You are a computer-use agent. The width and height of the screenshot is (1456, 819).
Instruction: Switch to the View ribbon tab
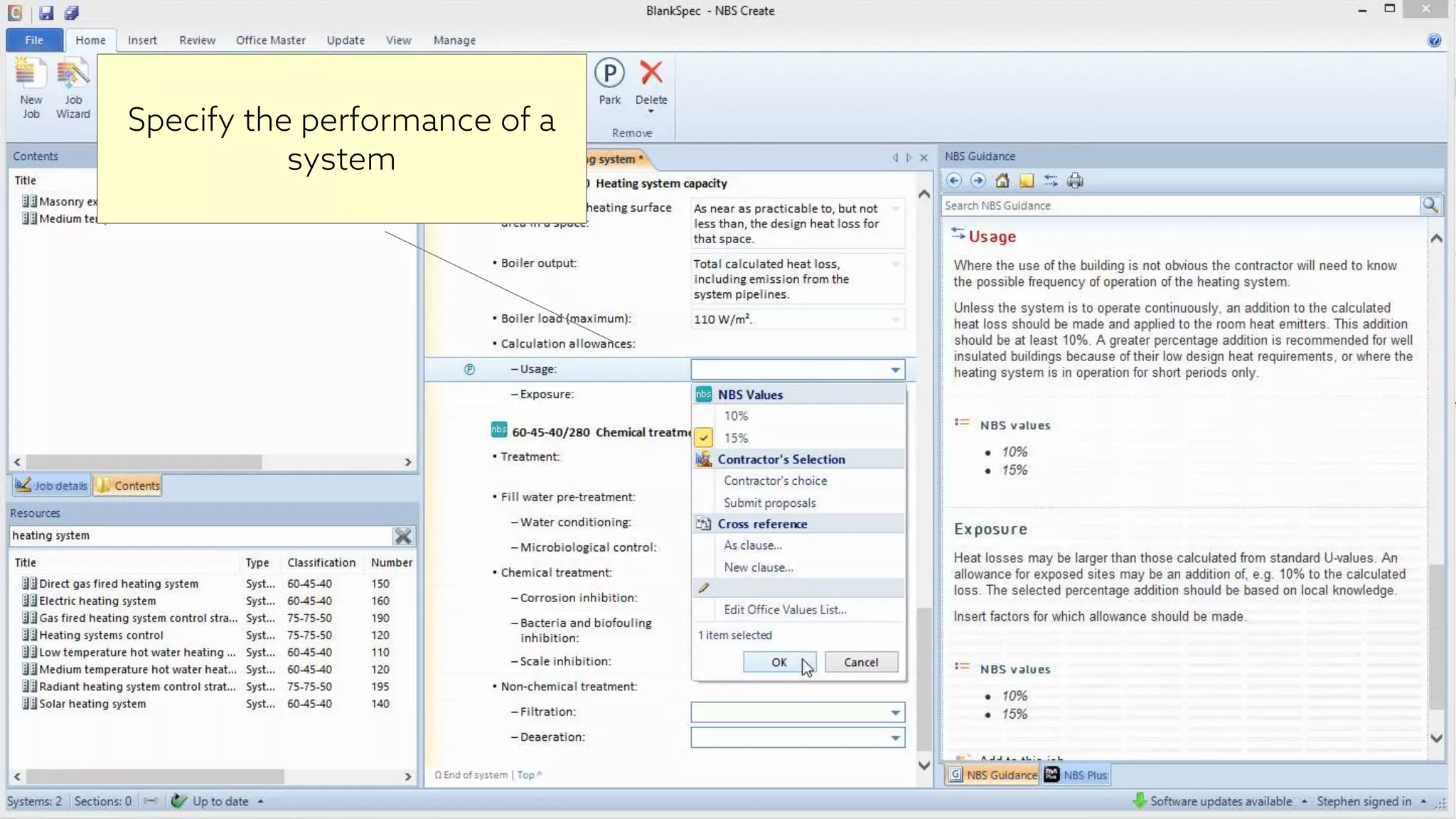coord(398,40)
